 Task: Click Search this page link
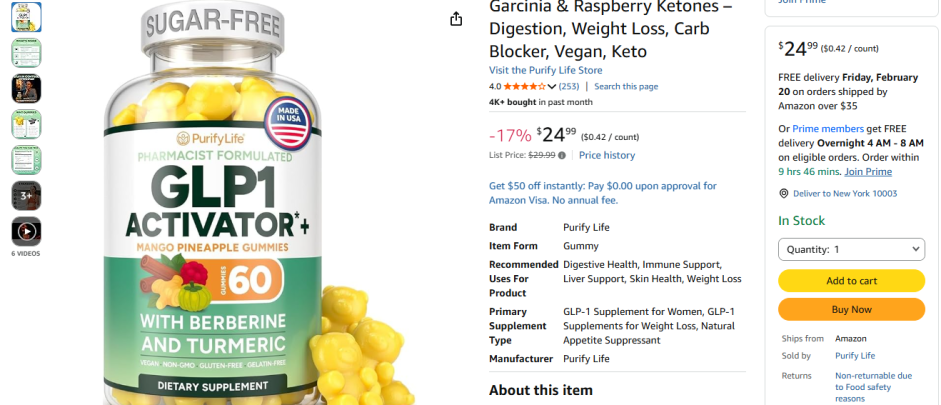[626, 87]
